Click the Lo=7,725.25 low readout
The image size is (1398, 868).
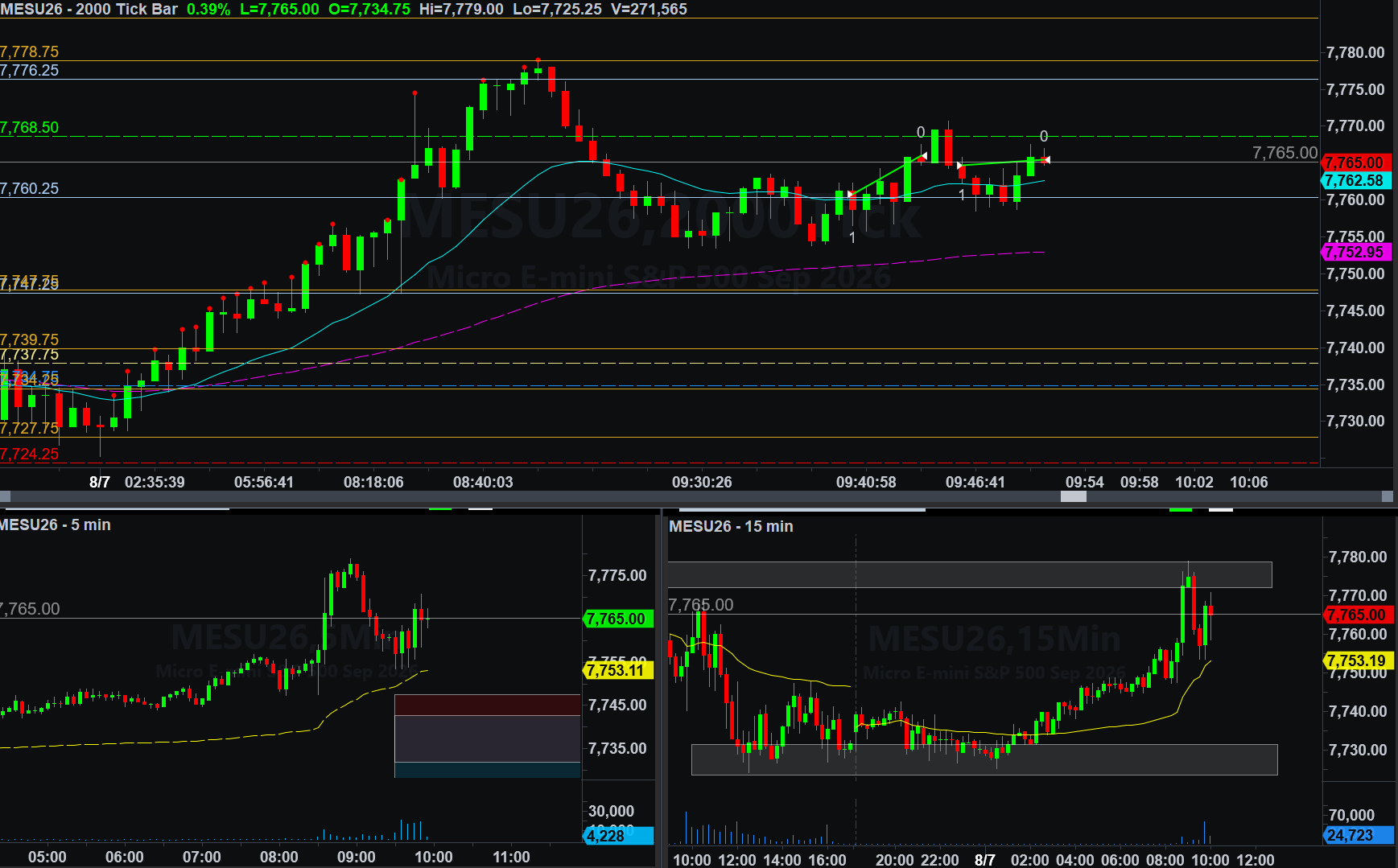tap(557, 9)
